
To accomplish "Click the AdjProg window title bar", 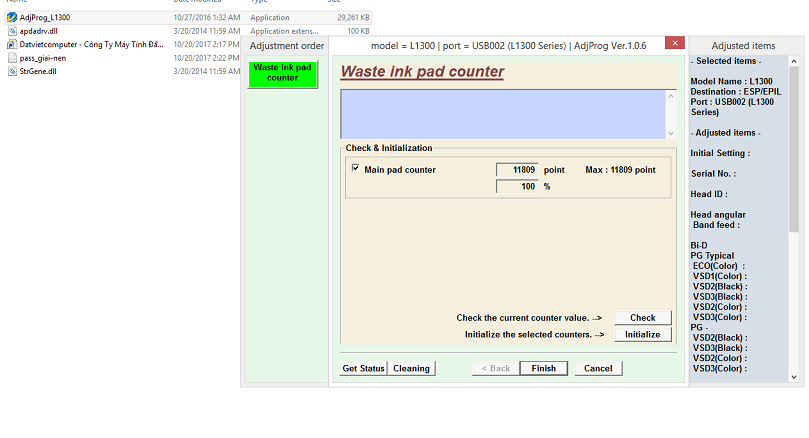I will pyautogui.click(x=508, y=46).
